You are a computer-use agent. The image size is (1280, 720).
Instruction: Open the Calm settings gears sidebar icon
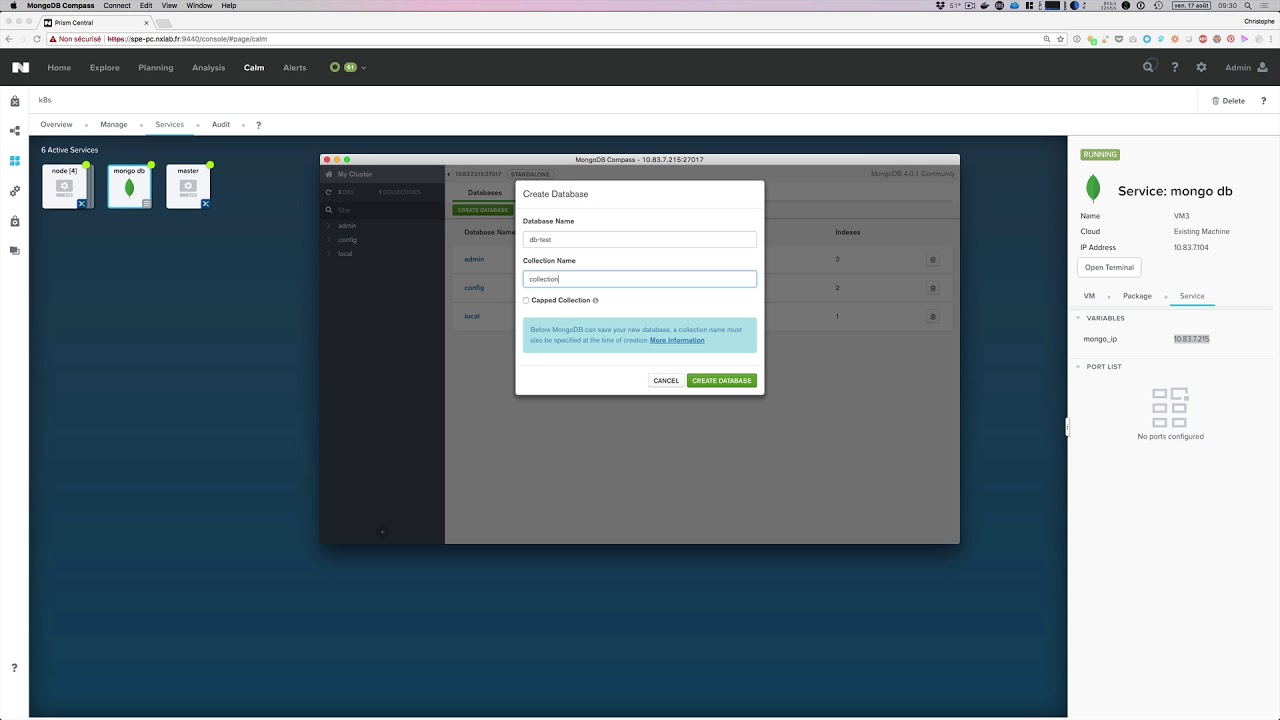pos(15,191)
